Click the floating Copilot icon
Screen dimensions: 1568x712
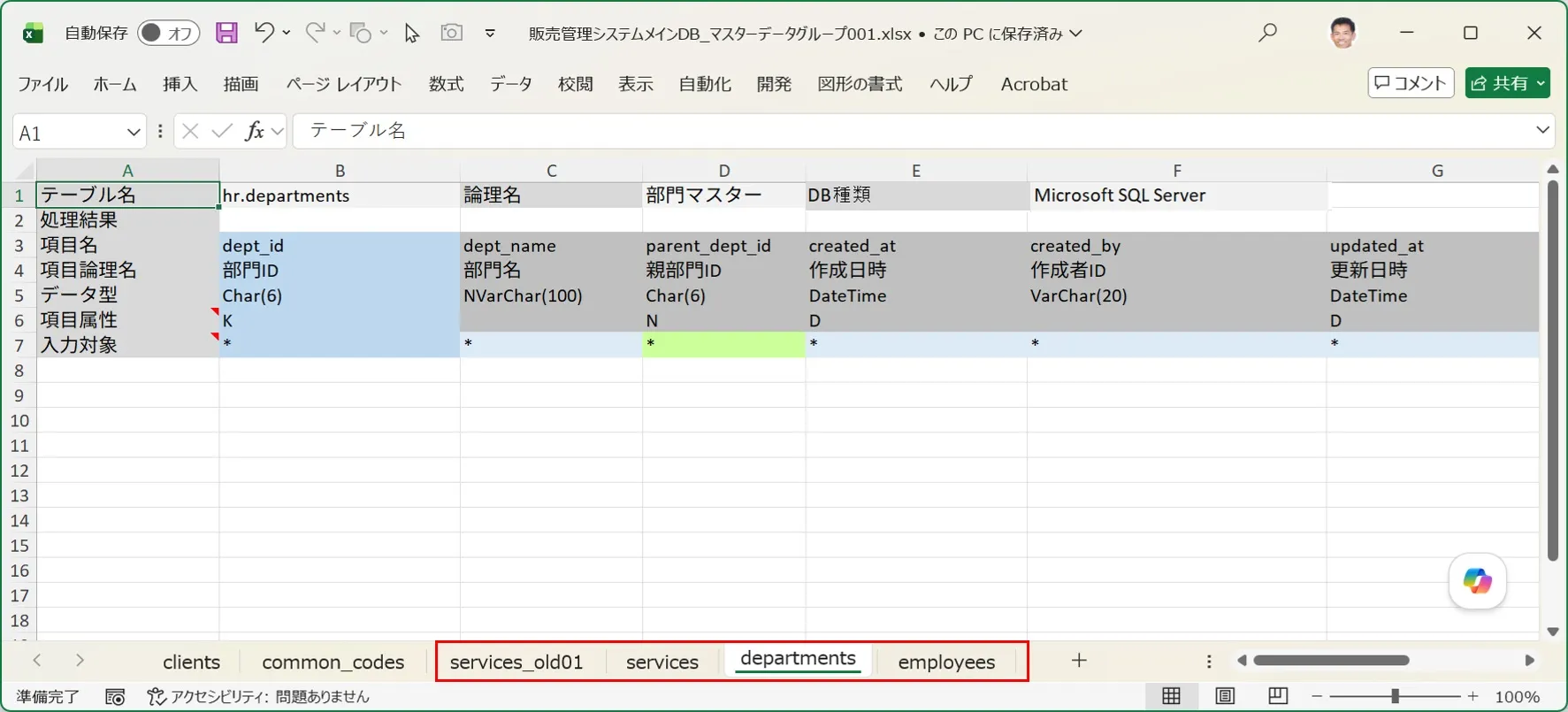[x=1477, y=581]
